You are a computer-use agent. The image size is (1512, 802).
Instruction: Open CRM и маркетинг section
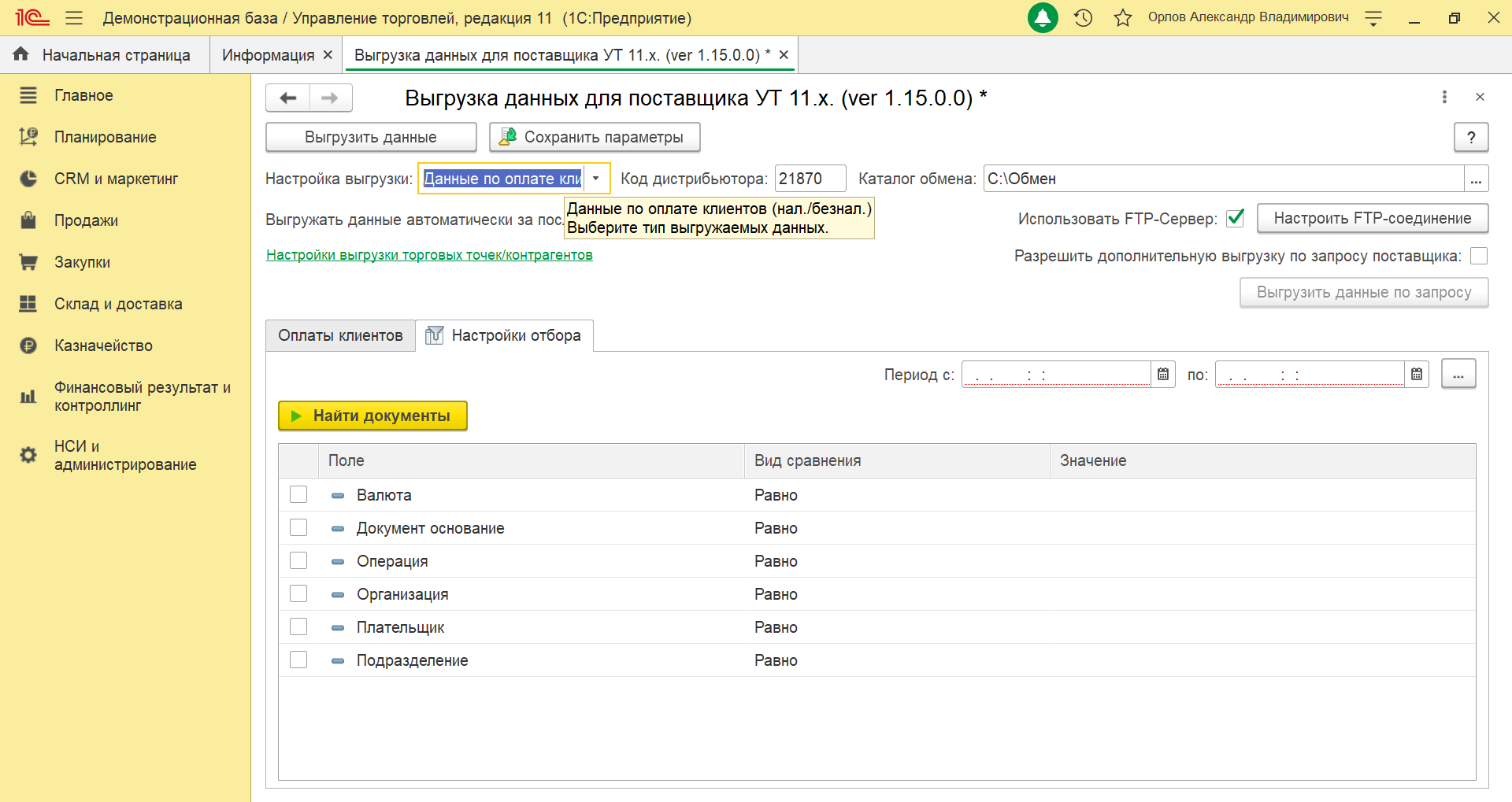(x=116, y=179)
